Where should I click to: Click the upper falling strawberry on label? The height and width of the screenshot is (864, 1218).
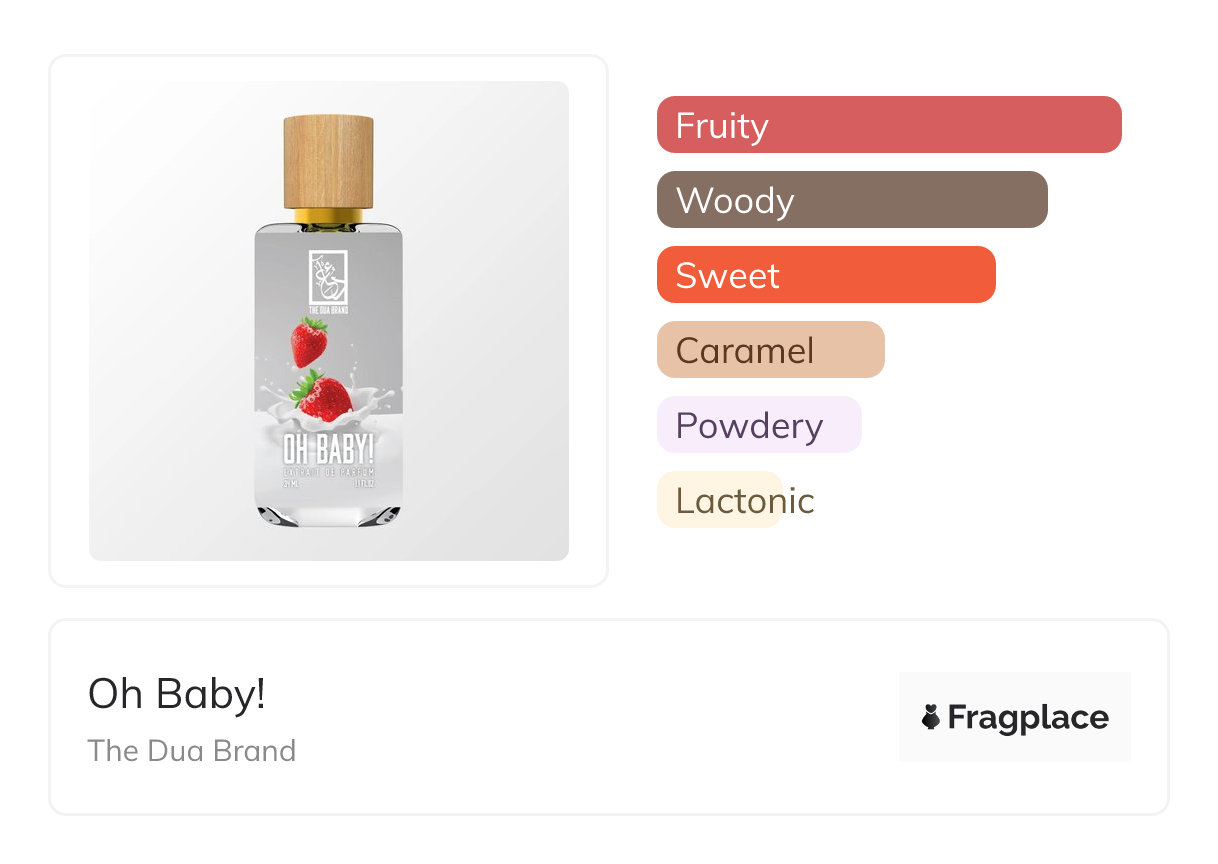[x=309, y=341]
